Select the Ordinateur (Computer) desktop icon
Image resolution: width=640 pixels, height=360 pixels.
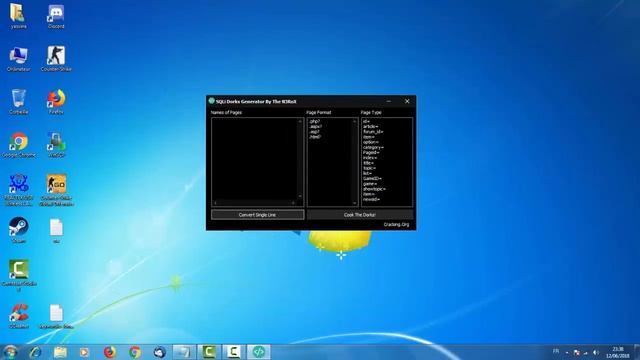18,59
